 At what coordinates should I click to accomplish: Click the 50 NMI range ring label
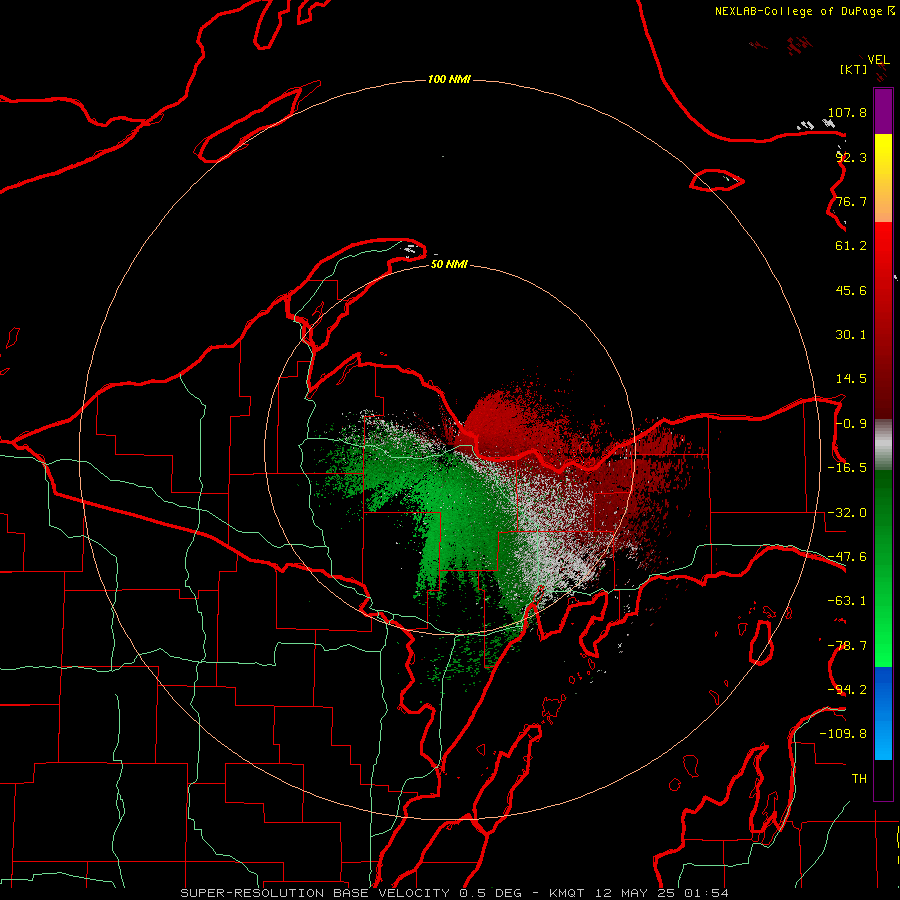(449, 264)
